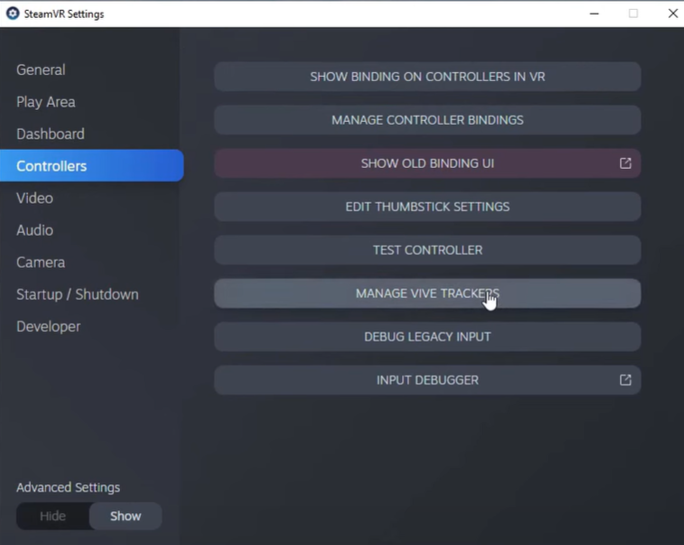Open Manage Controller Bindings
Viewport: 684px width, 545px height.
[x=428, y=120]
